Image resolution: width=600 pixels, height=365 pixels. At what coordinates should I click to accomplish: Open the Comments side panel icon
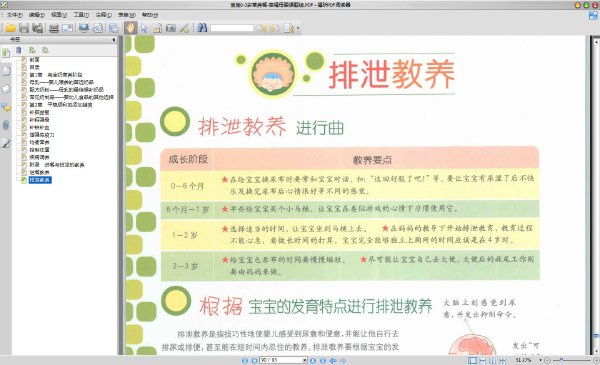[x=6, y=108]
